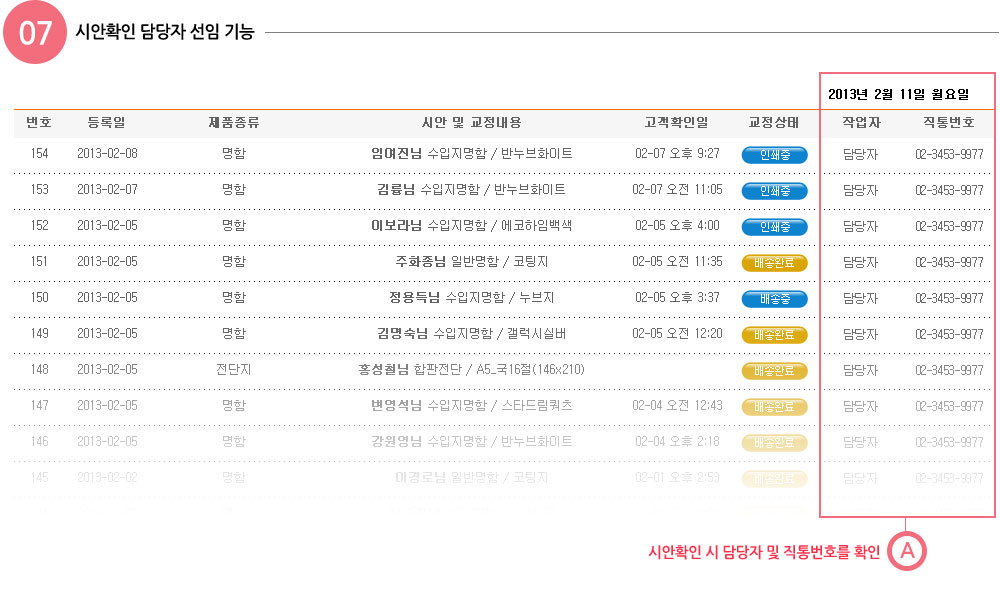The image size is (1000, 589).
Task: Select the 직통번호 column header
Action: (948, 123)
